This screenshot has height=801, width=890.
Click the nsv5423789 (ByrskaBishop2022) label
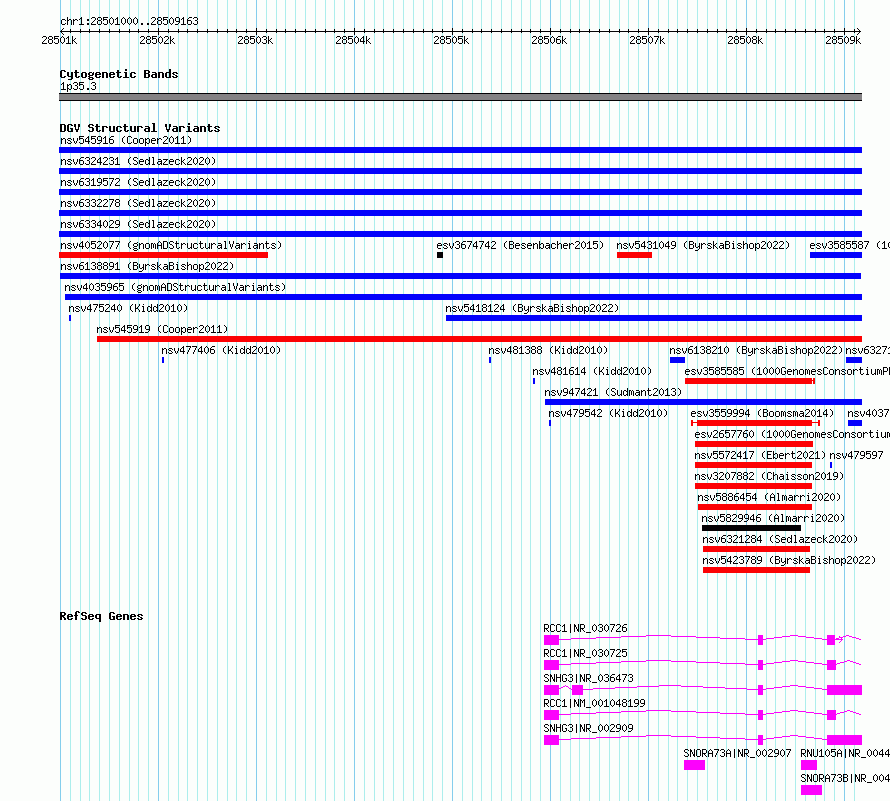789,560
